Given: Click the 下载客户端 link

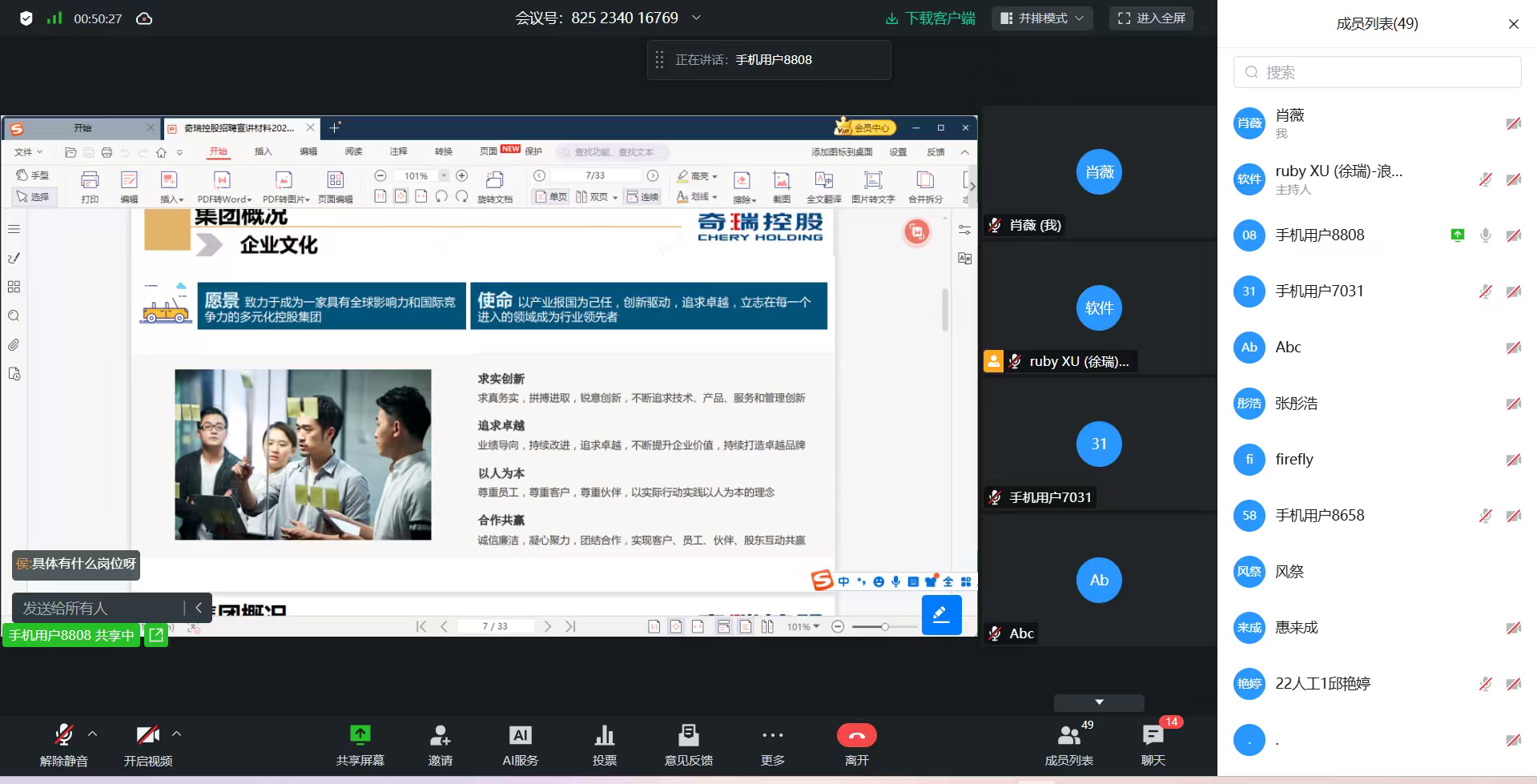Looking at the screenshot, I should click(x=931, y=18).
